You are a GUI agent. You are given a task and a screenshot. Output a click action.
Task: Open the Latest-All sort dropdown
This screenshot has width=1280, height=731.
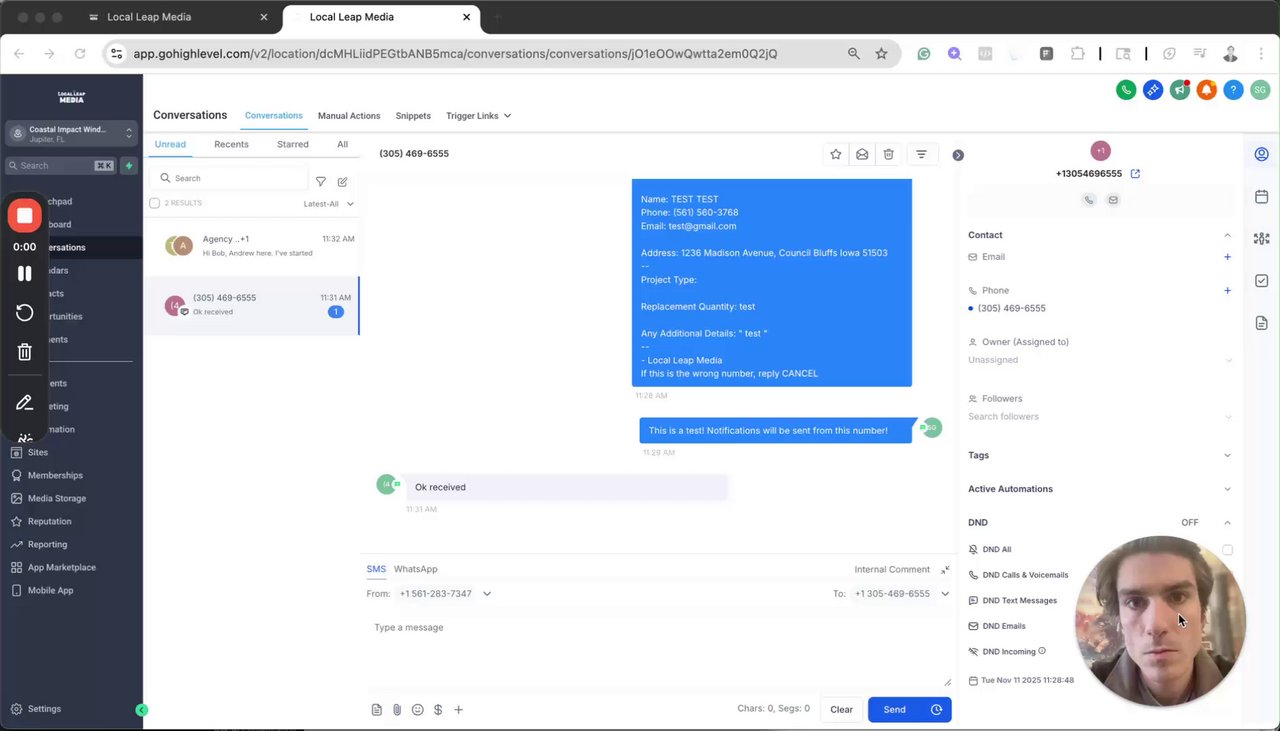329,204
